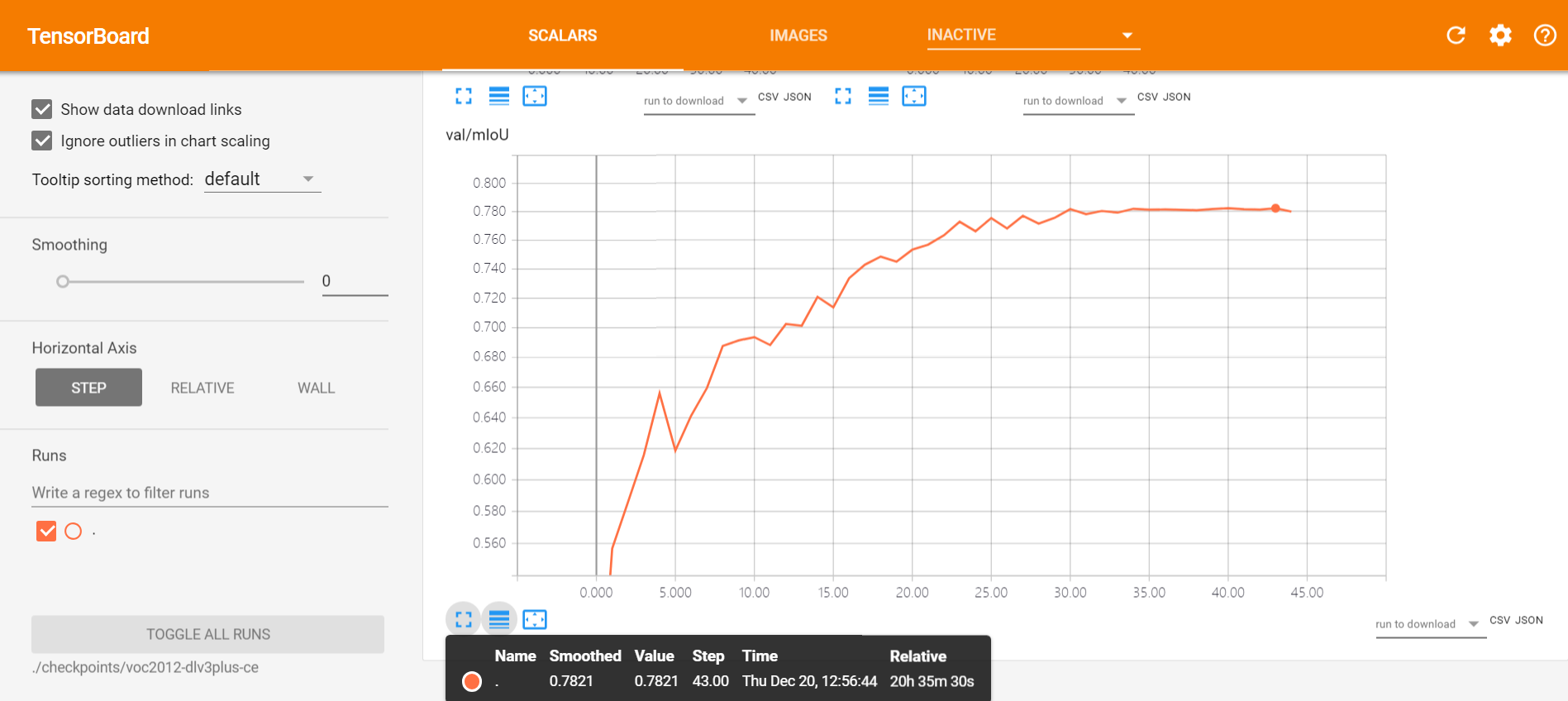1568x701 pixels.
Task: Download JSON for second top chart
Action: pos(1176,97)
